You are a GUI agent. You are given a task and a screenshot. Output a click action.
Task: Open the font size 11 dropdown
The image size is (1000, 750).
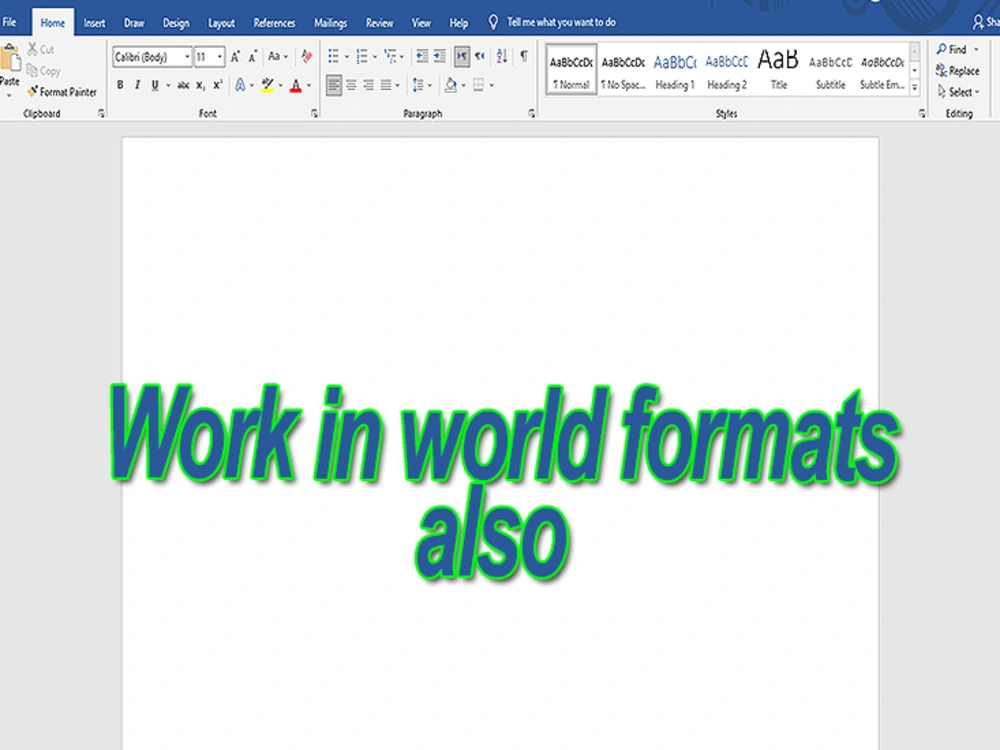coord(220,57)
